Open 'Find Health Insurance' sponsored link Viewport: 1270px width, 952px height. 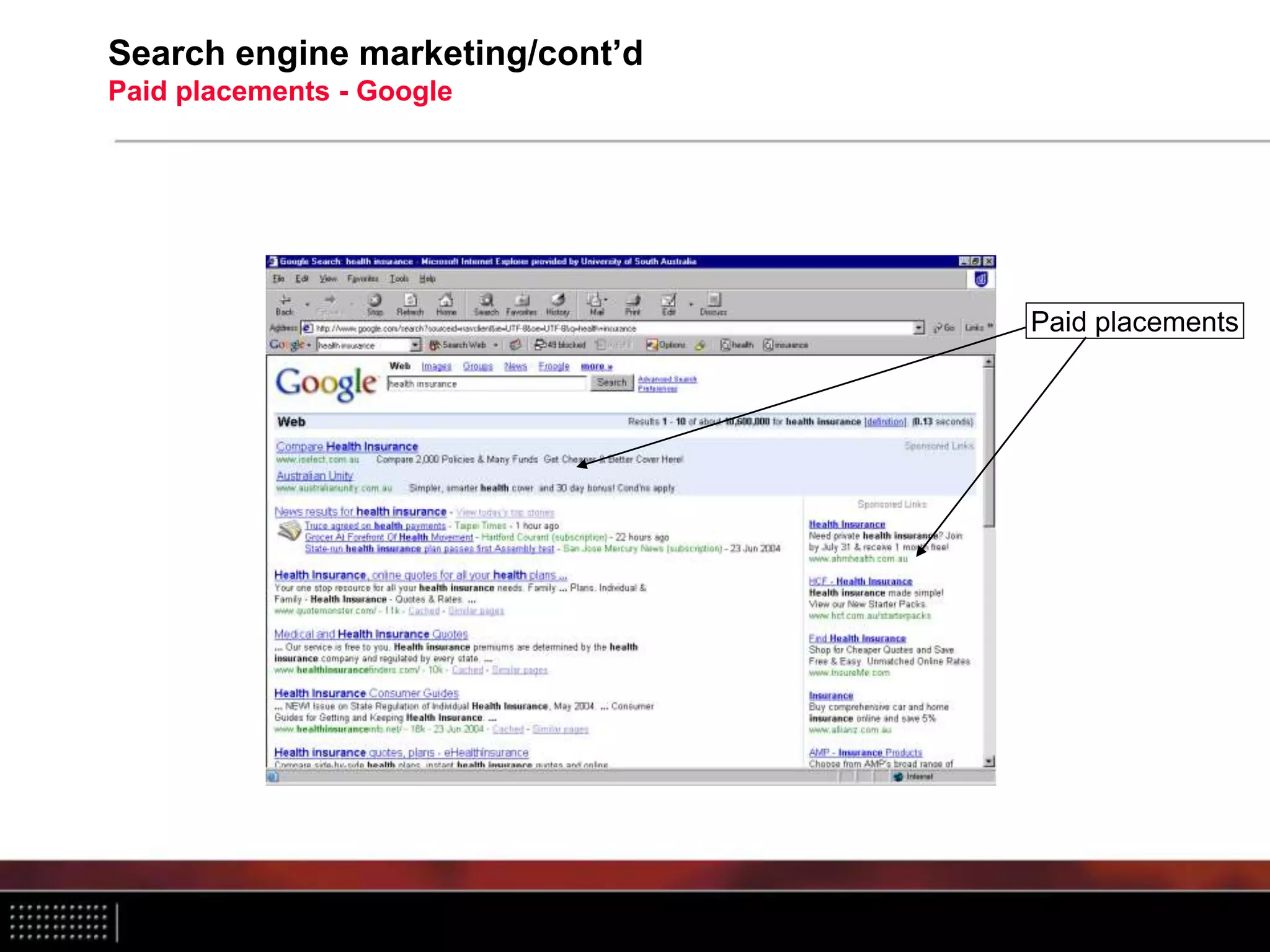(x=858, y=638)
